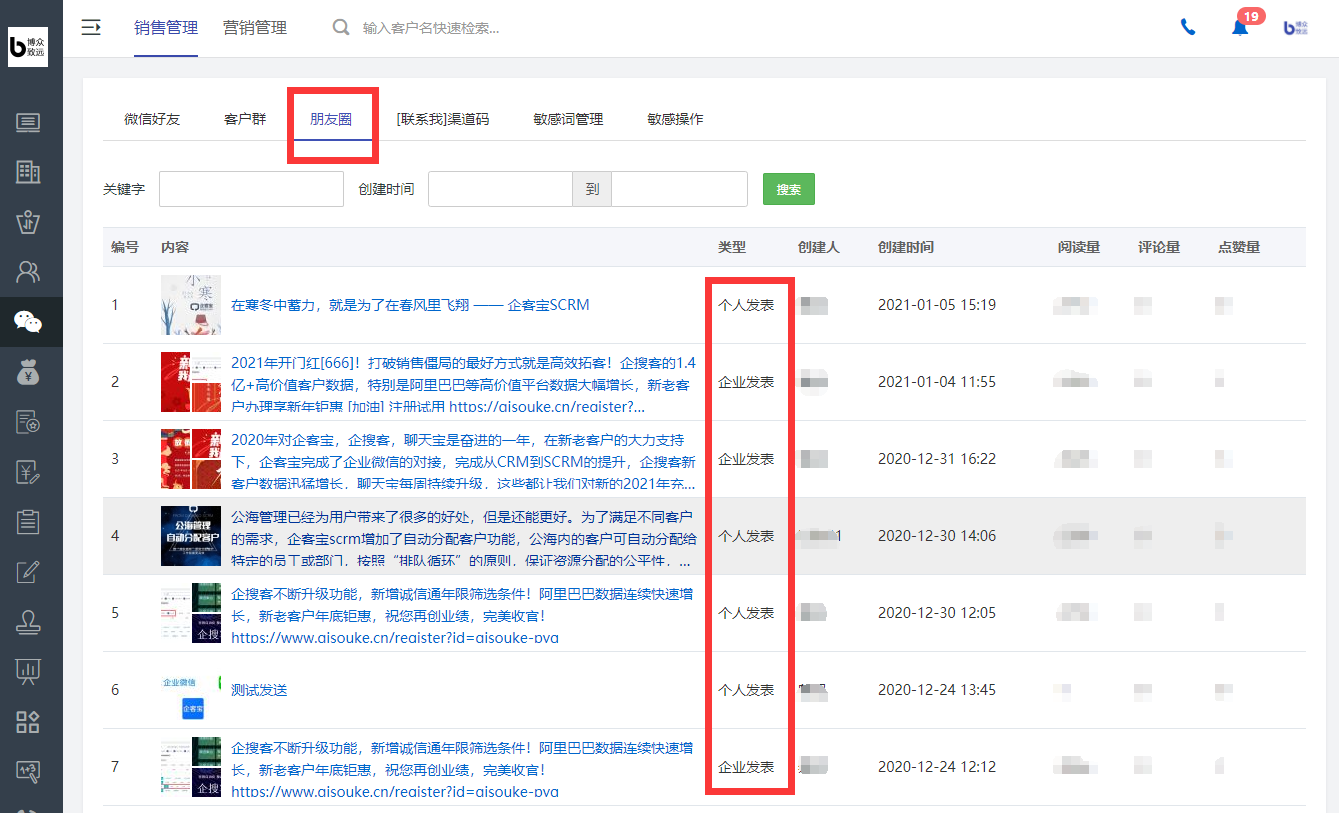Open the 微信好友 tab
The height and width of the screenshot is (813, 1339).
coord(152,119)
